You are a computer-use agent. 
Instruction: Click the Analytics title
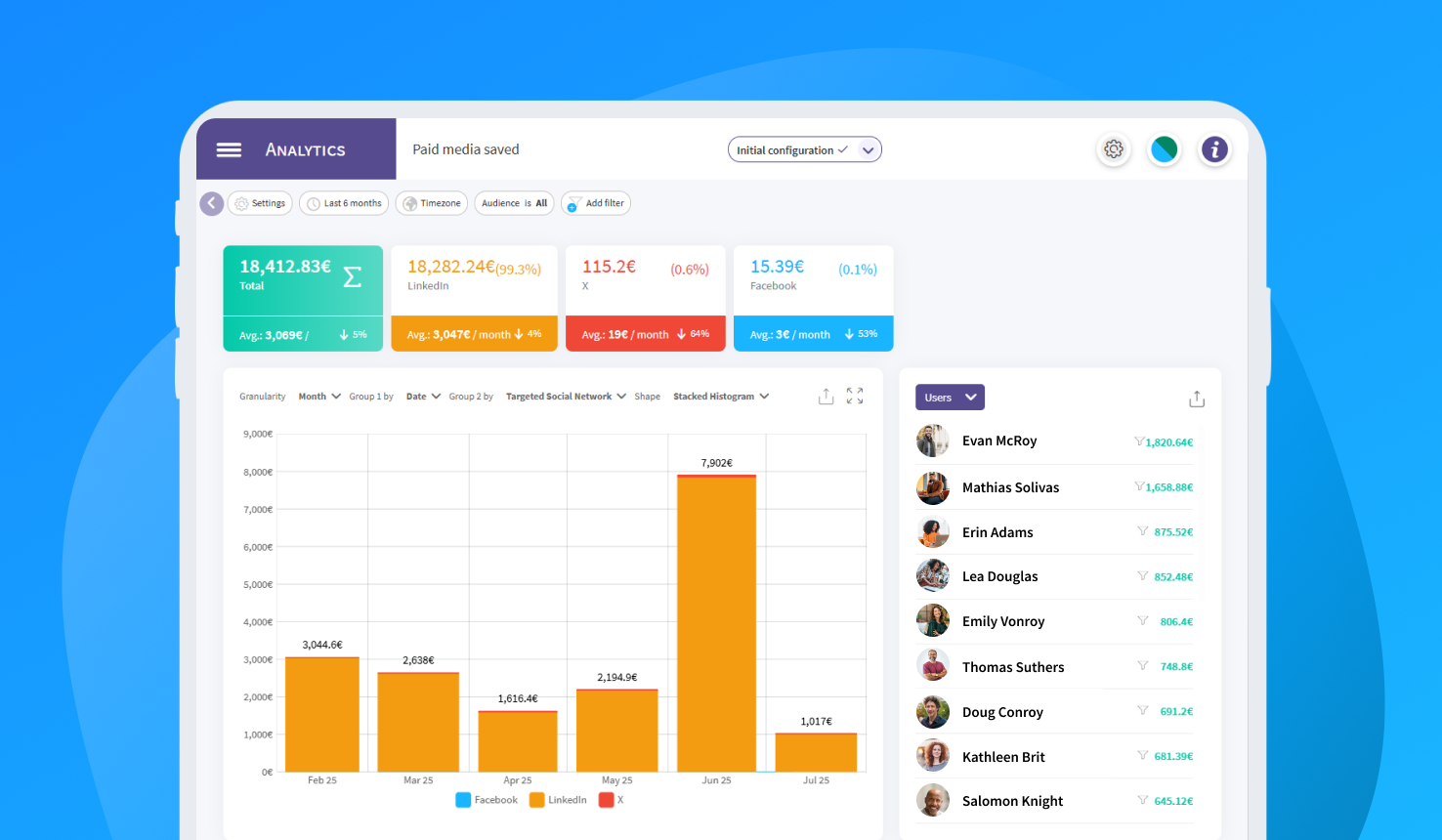tap(306, 149)
